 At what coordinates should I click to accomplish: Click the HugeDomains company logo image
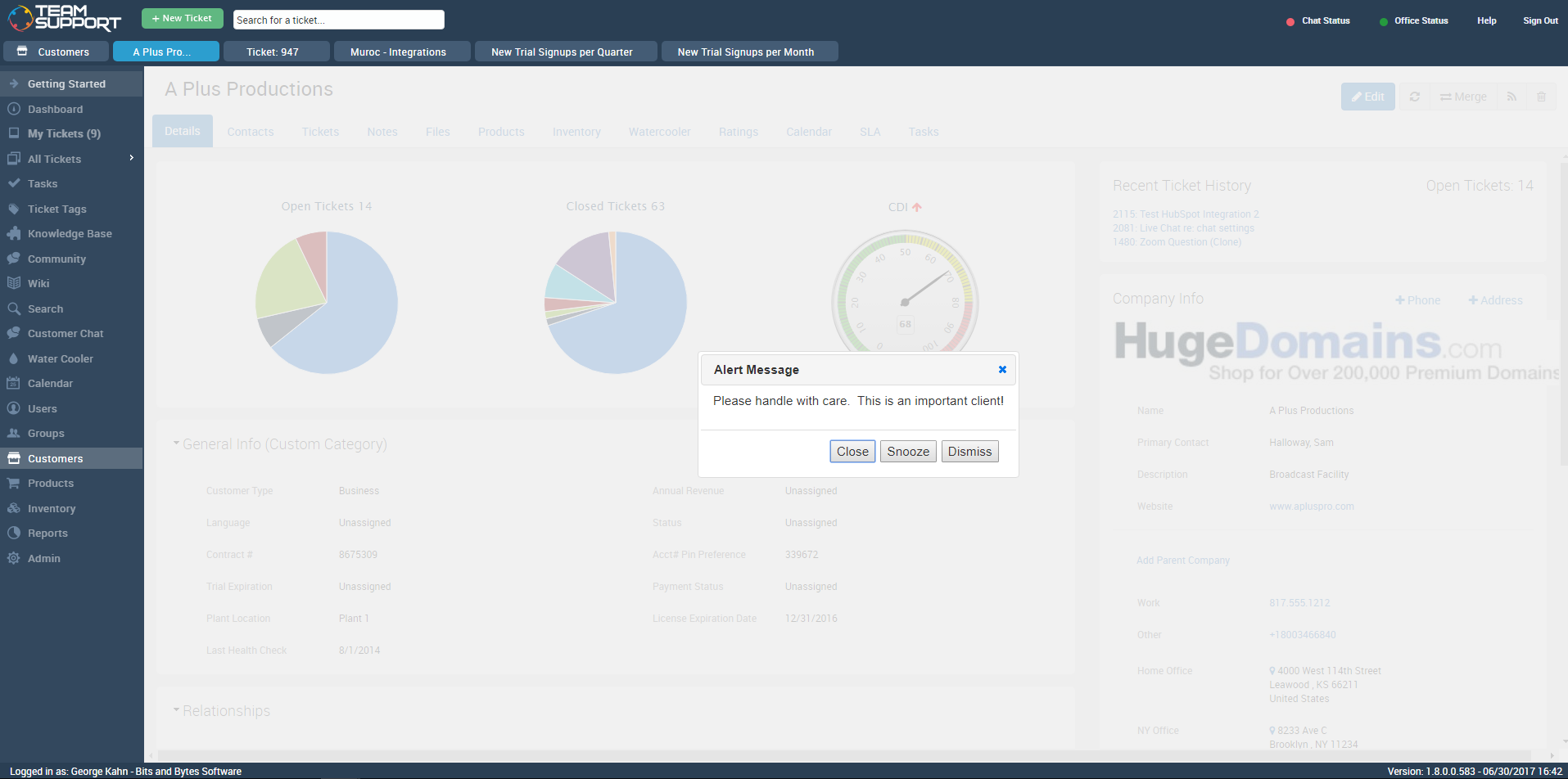1336,352
